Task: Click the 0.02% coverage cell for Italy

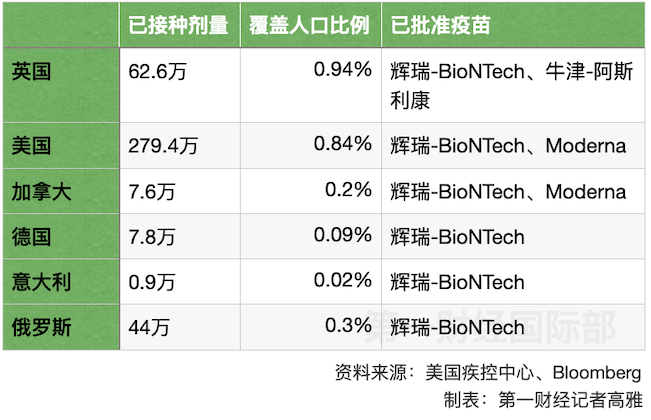Action: pyautogui.click(x=311, y=282)
